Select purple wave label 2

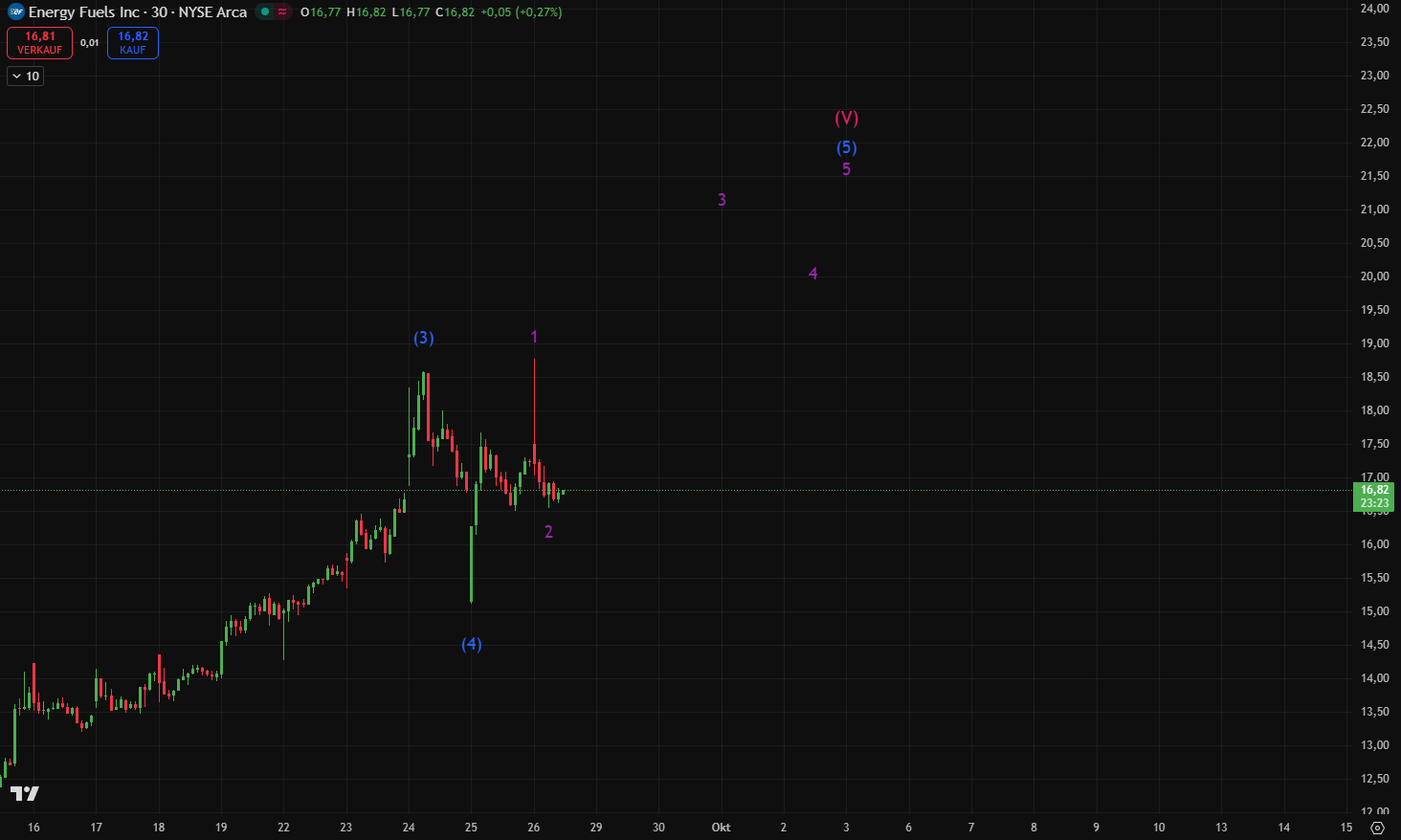(548, 532)
